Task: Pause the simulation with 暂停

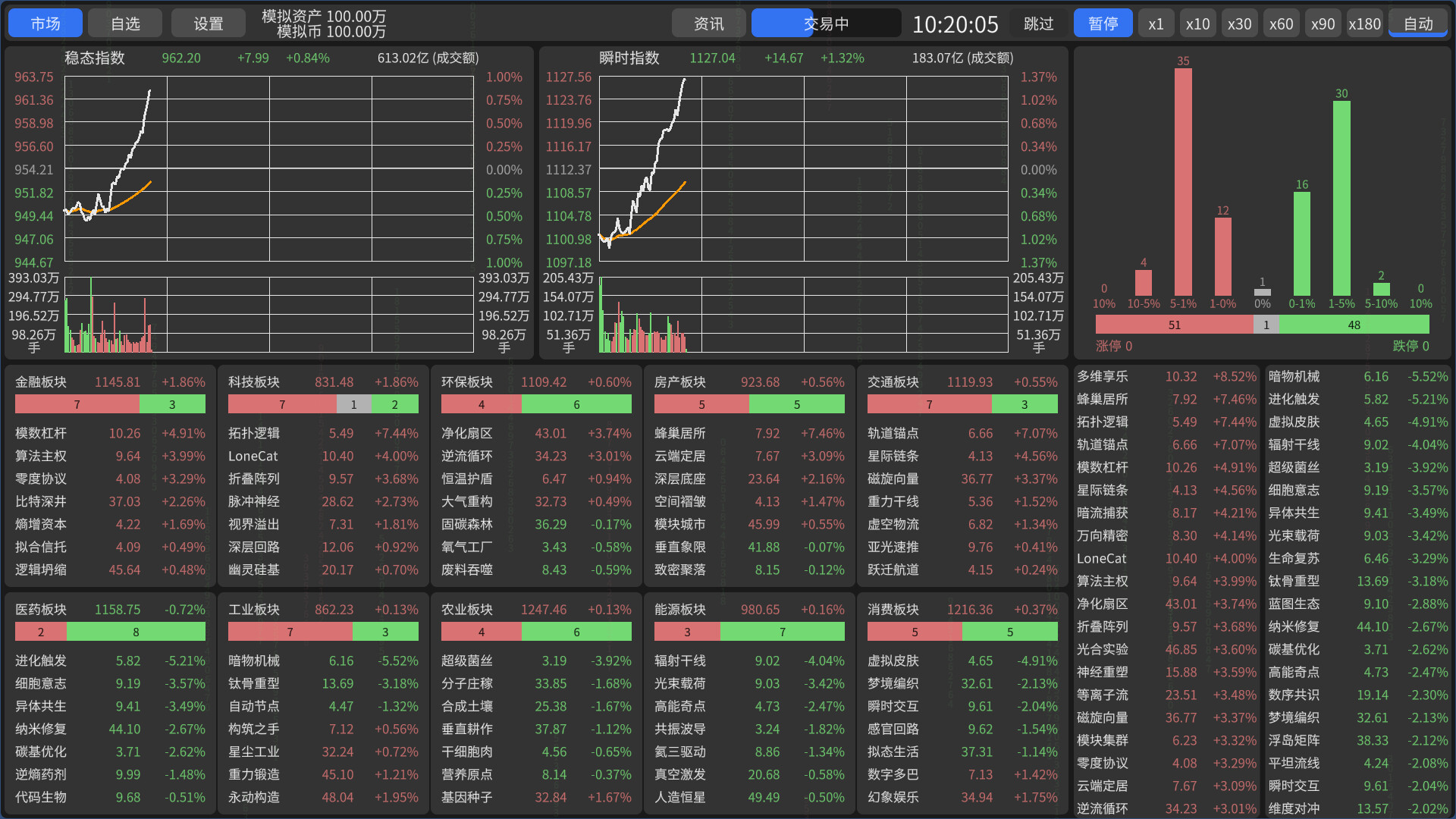Action: click(x=1103, y=24)
